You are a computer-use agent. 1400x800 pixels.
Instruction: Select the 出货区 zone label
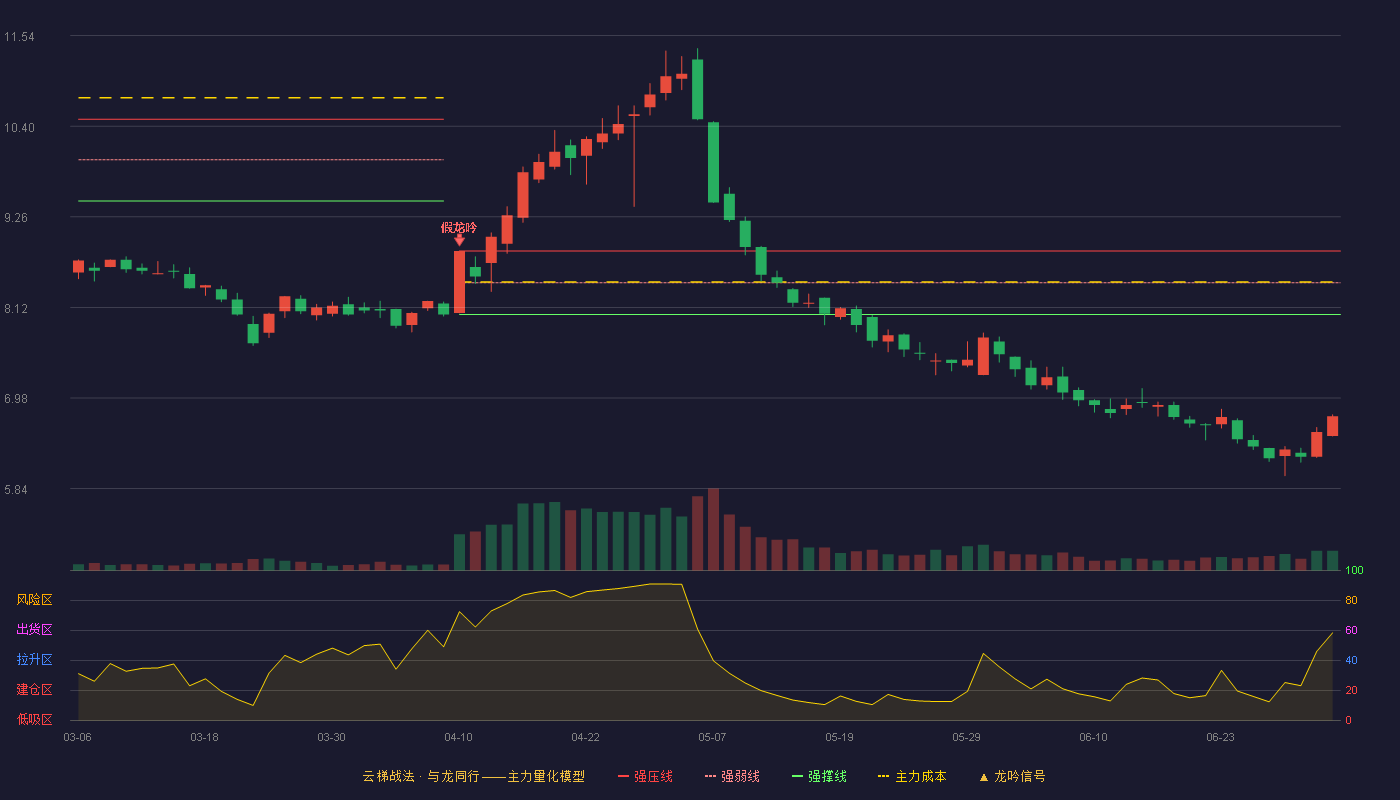click(34, 630)
